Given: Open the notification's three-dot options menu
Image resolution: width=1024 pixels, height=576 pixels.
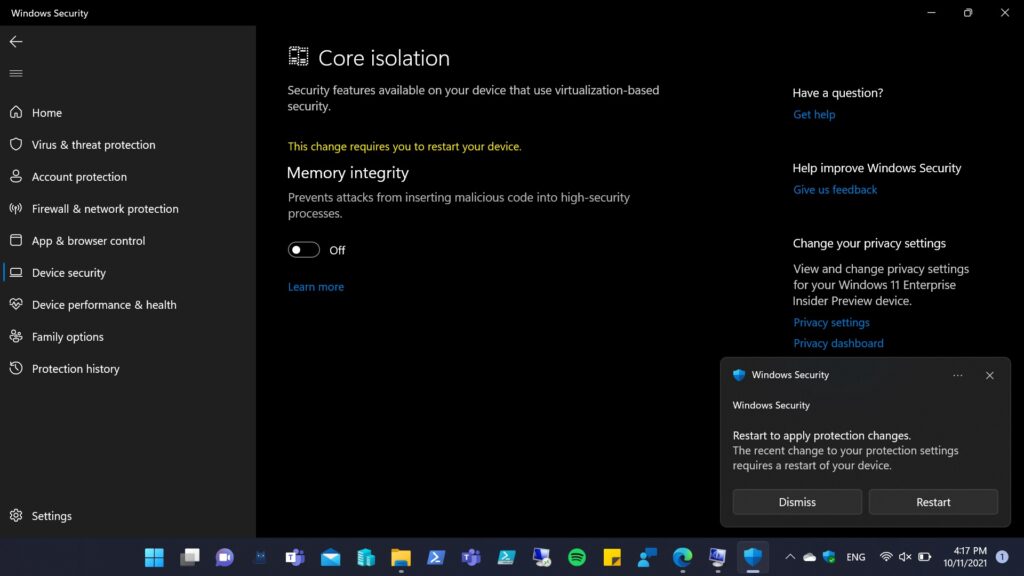Looking at the screenshot, I should click(958, 376).
